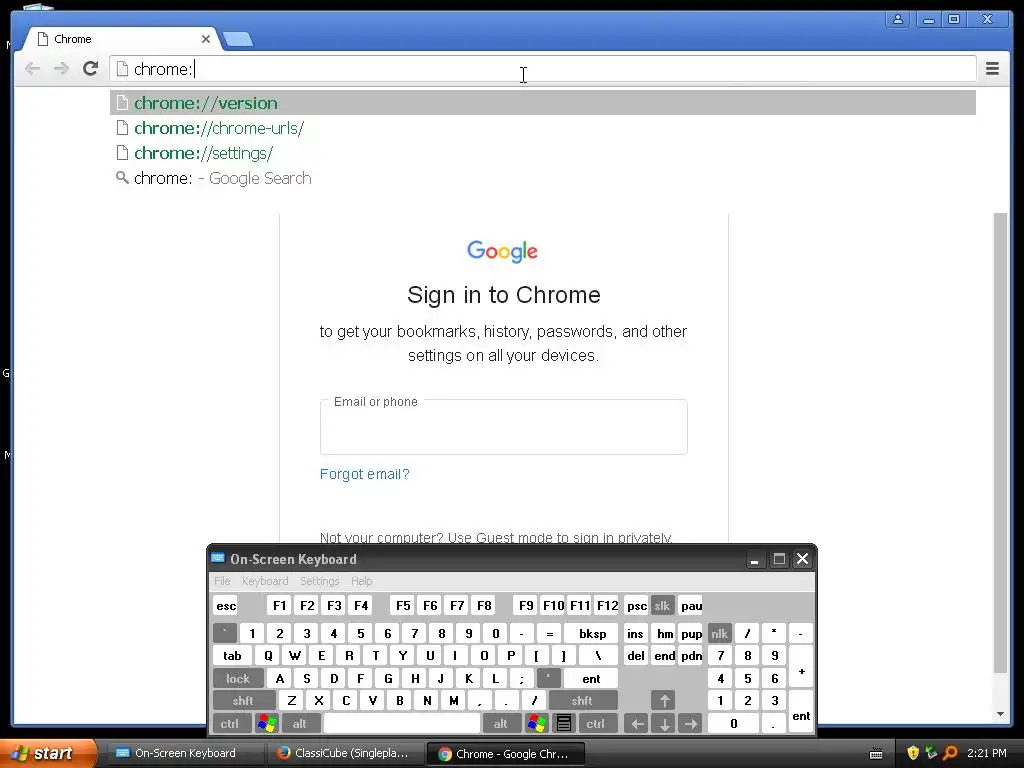Viewport: 1024px width, 768px height.
Task: Click the tab key on the keyboard
Action: [x=232, y=656]
